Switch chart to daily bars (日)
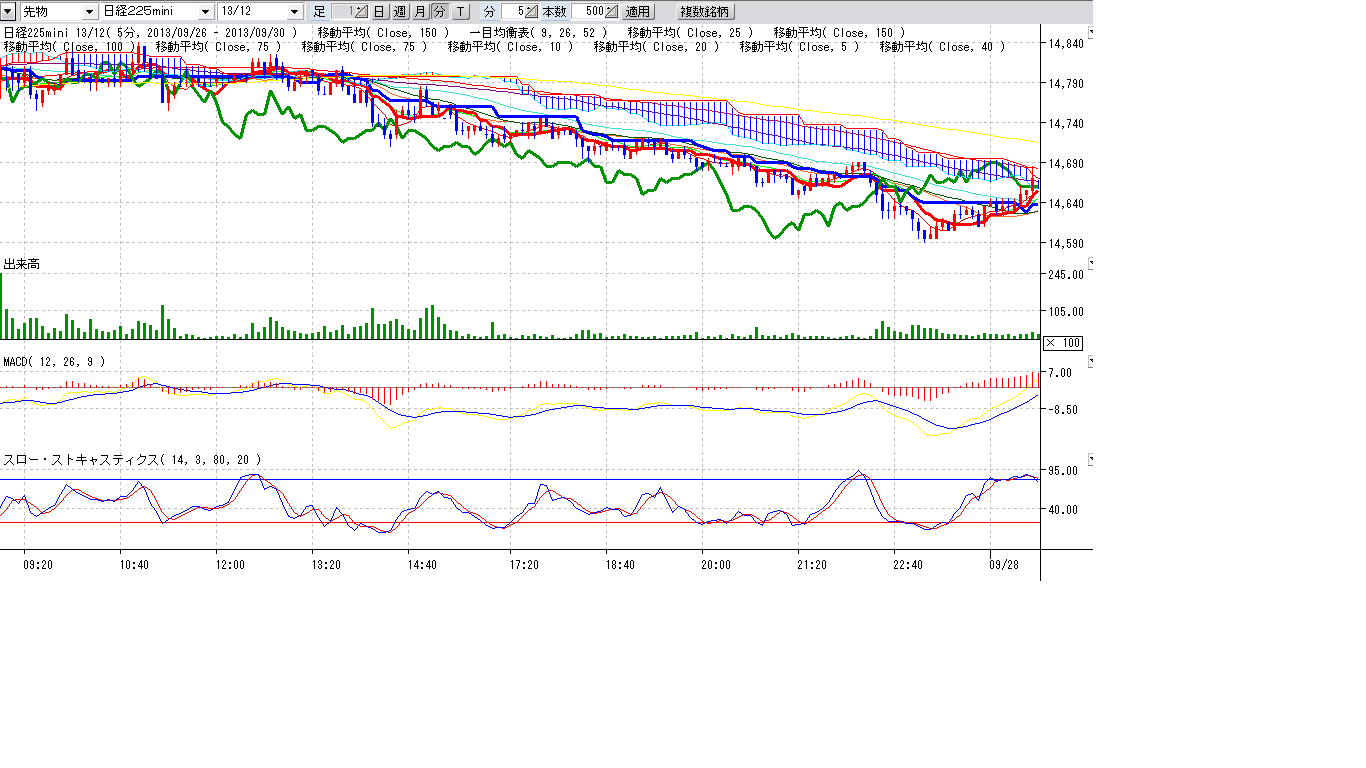 (380, 12)
